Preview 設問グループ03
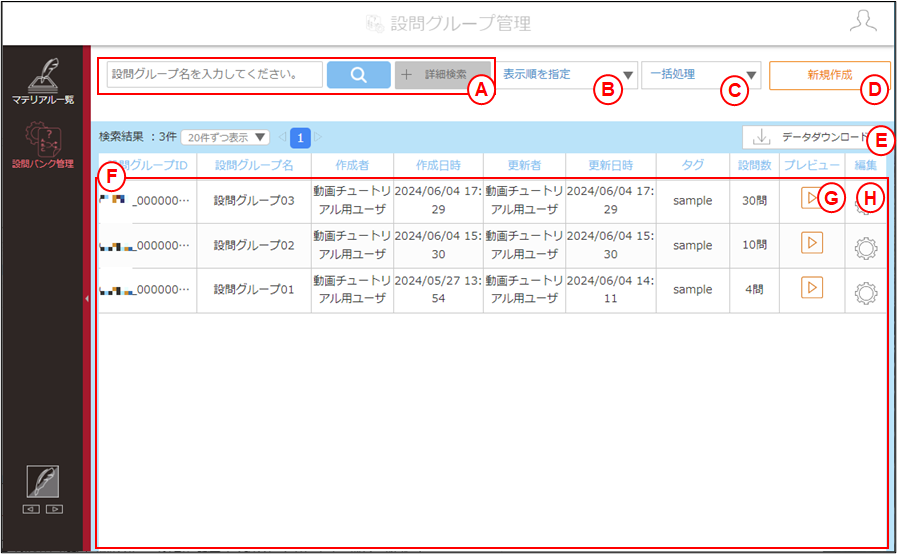The image size is (897, 554). point(812,198)
